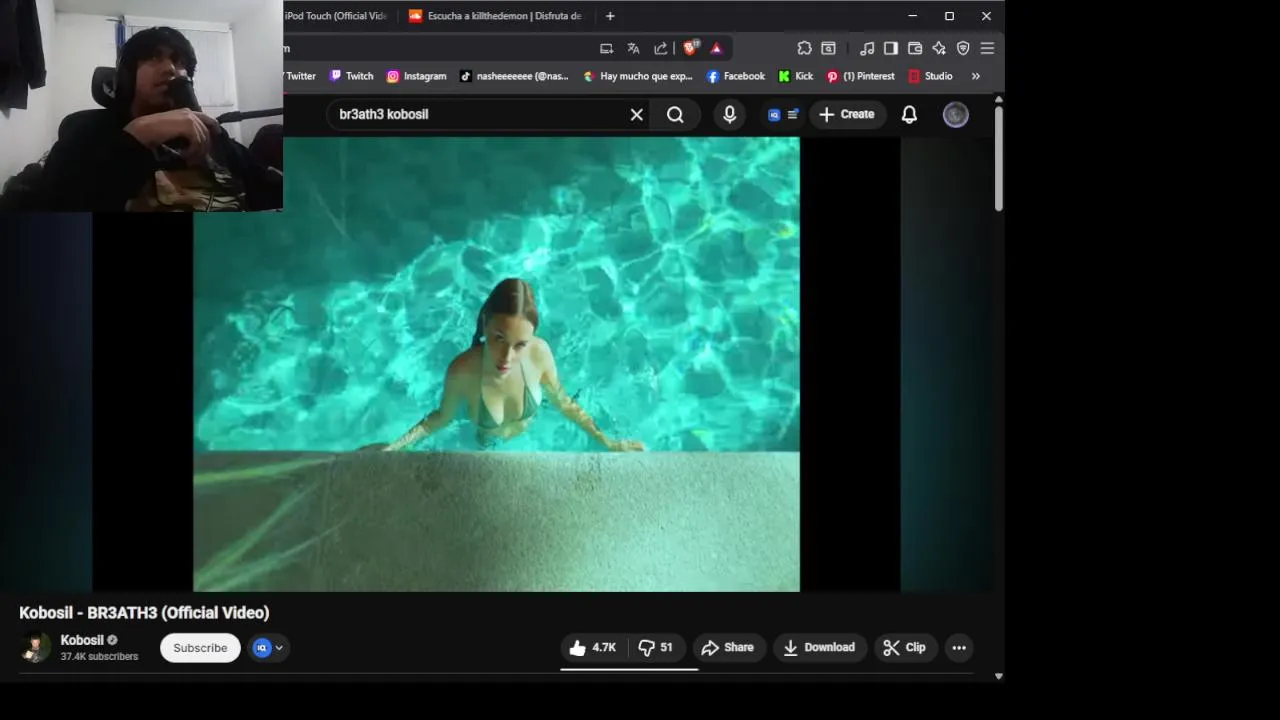The image size is (1280, 720).
Task: Click the vertical page scrollbar thumb
Action: 998,158
